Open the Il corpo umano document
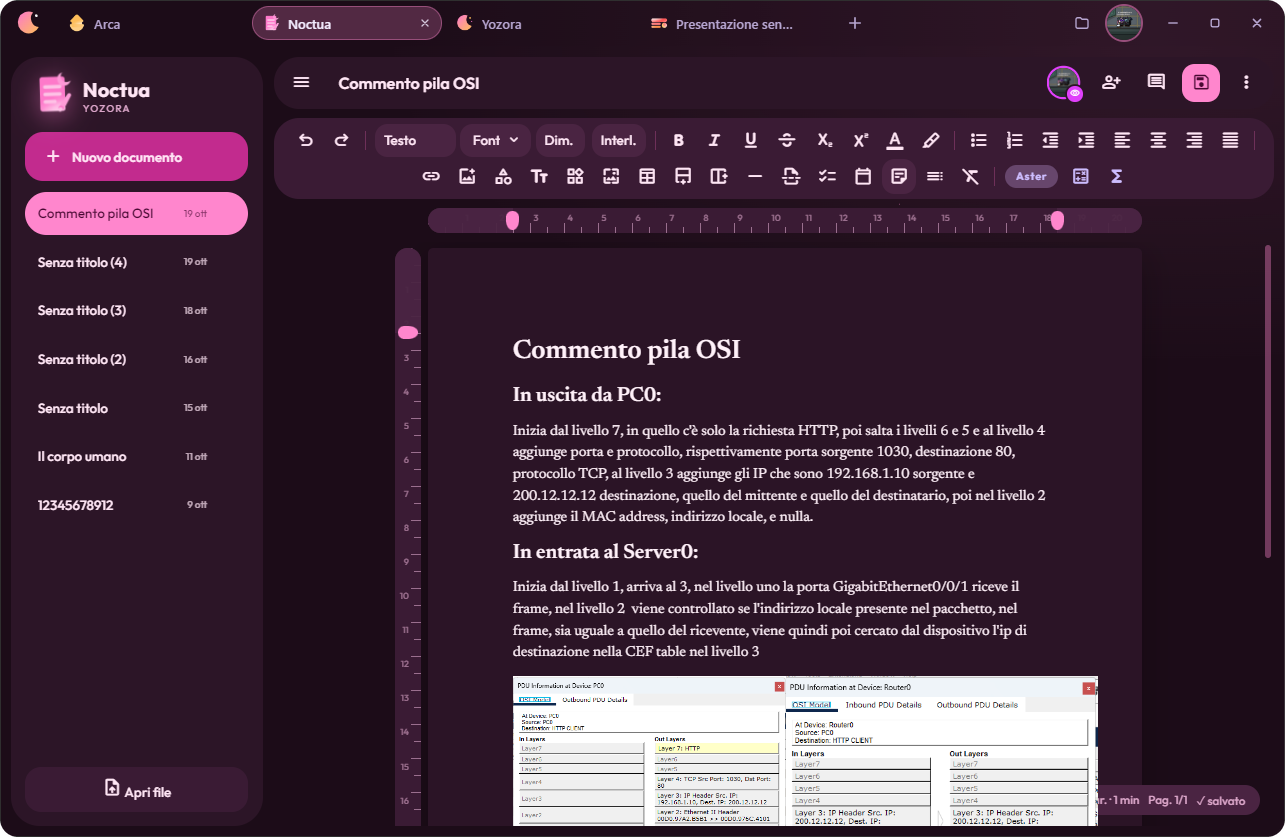This screenshot has height=837, width=1285. click(136, 457)
